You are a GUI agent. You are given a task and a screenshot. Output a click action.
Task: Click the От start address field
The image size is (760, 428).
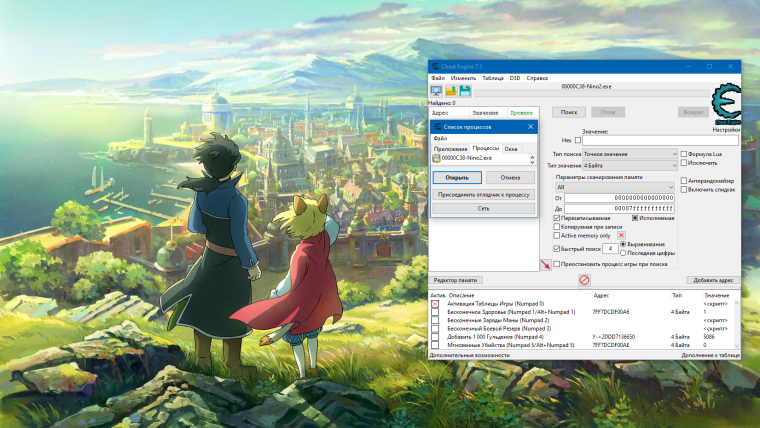tap(619, 198)
